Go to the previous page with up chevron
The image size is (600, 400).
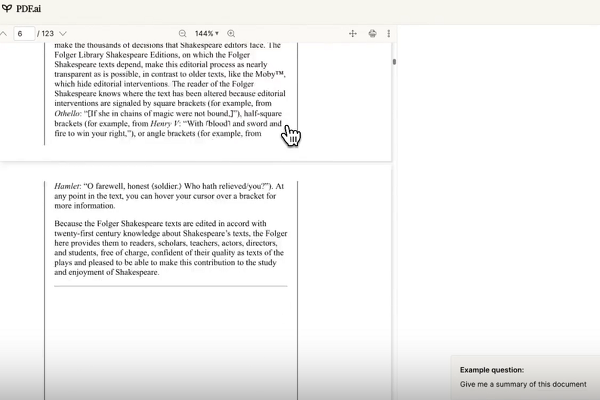coord(3,33)
